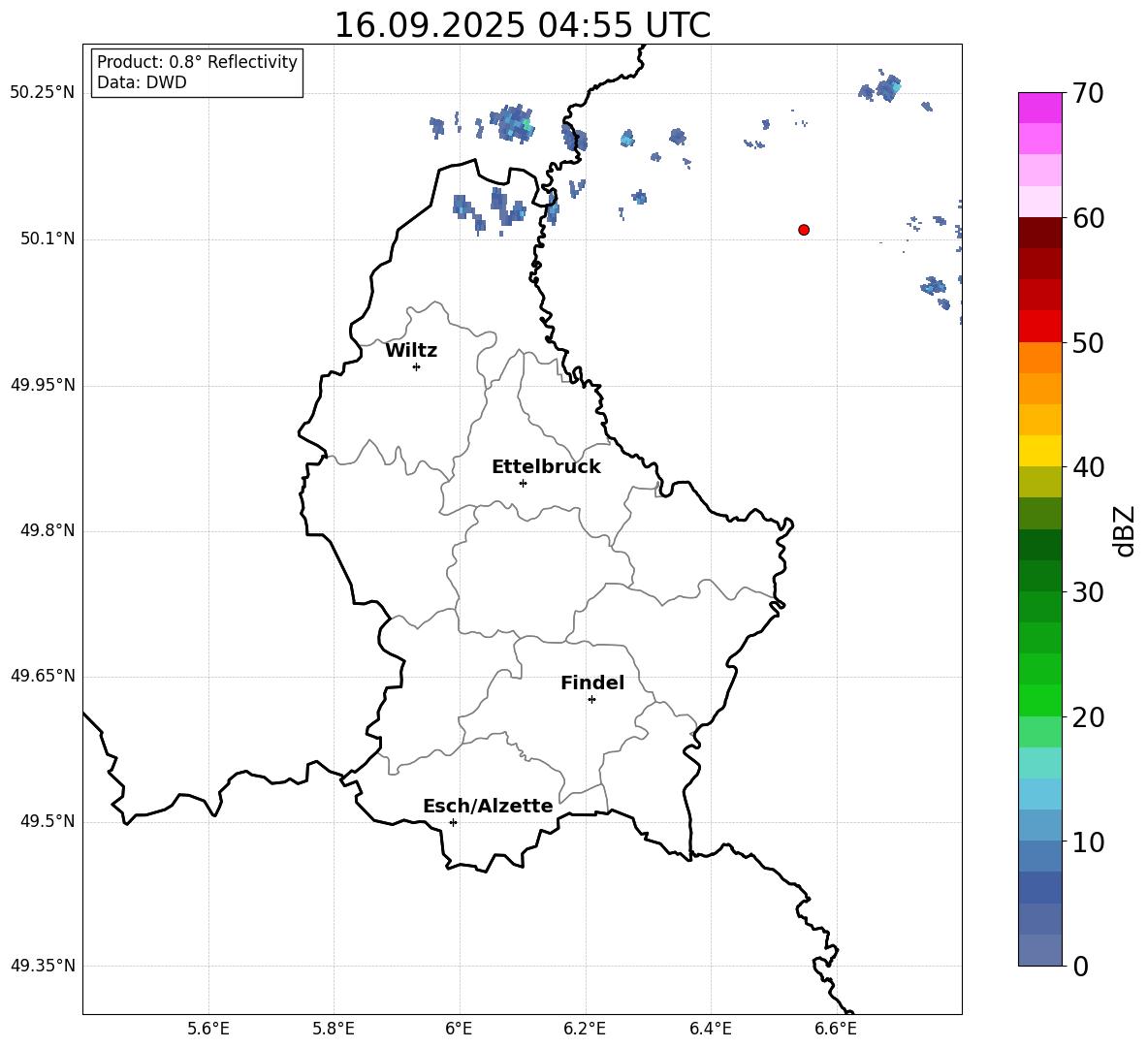The height and width of the screenshot is (1048, 1148).
Task: Click the red radar location dot
Action: click(804, 230)
